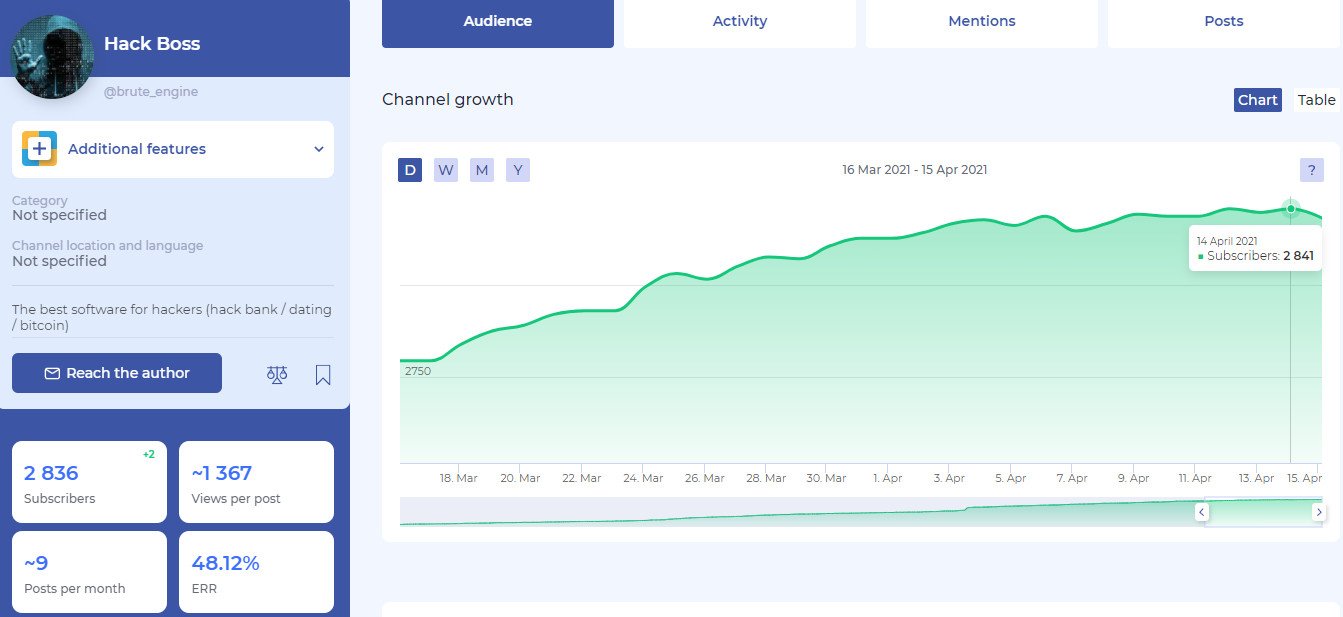Open the Mentions tab
Screen dimensions: 1343x617
click(982, 21)
